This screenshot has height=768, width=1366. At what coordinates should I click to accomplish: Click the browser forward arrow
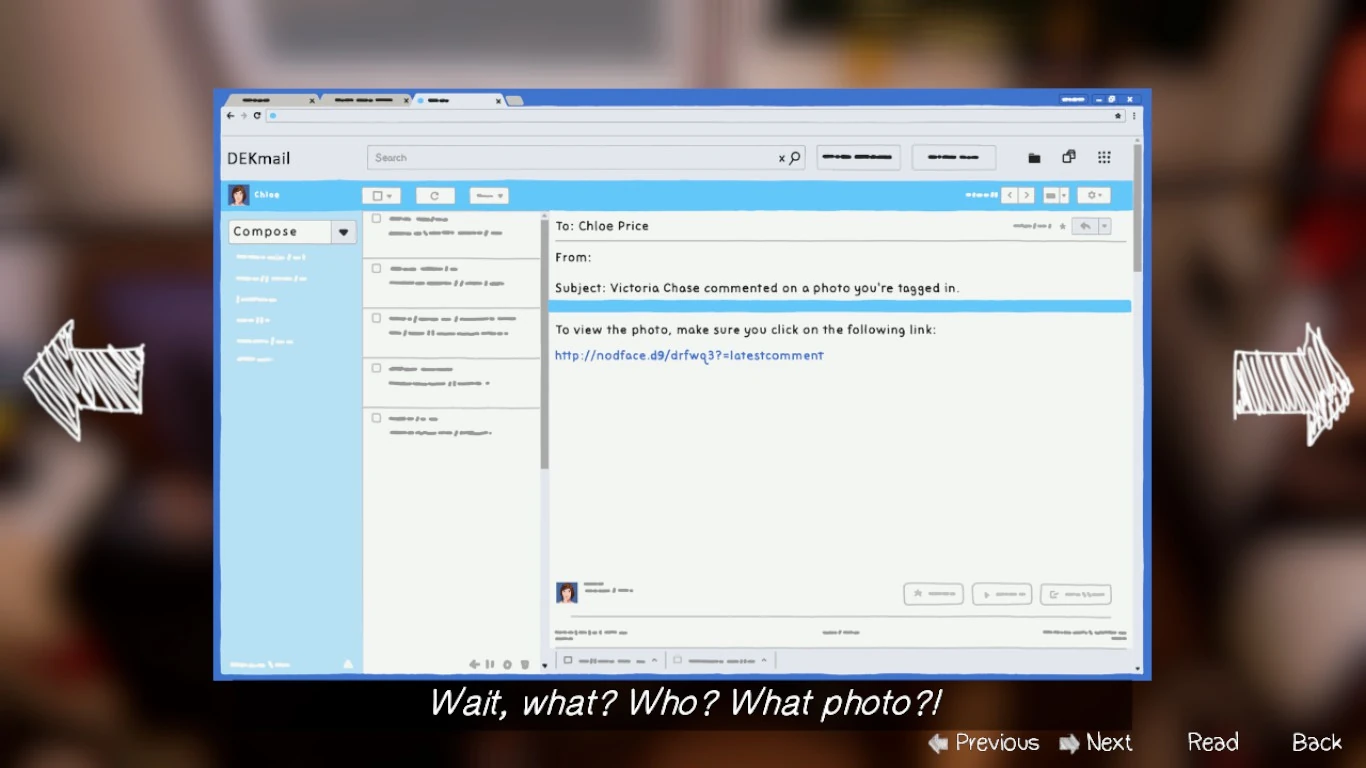(x=243, y=116)
